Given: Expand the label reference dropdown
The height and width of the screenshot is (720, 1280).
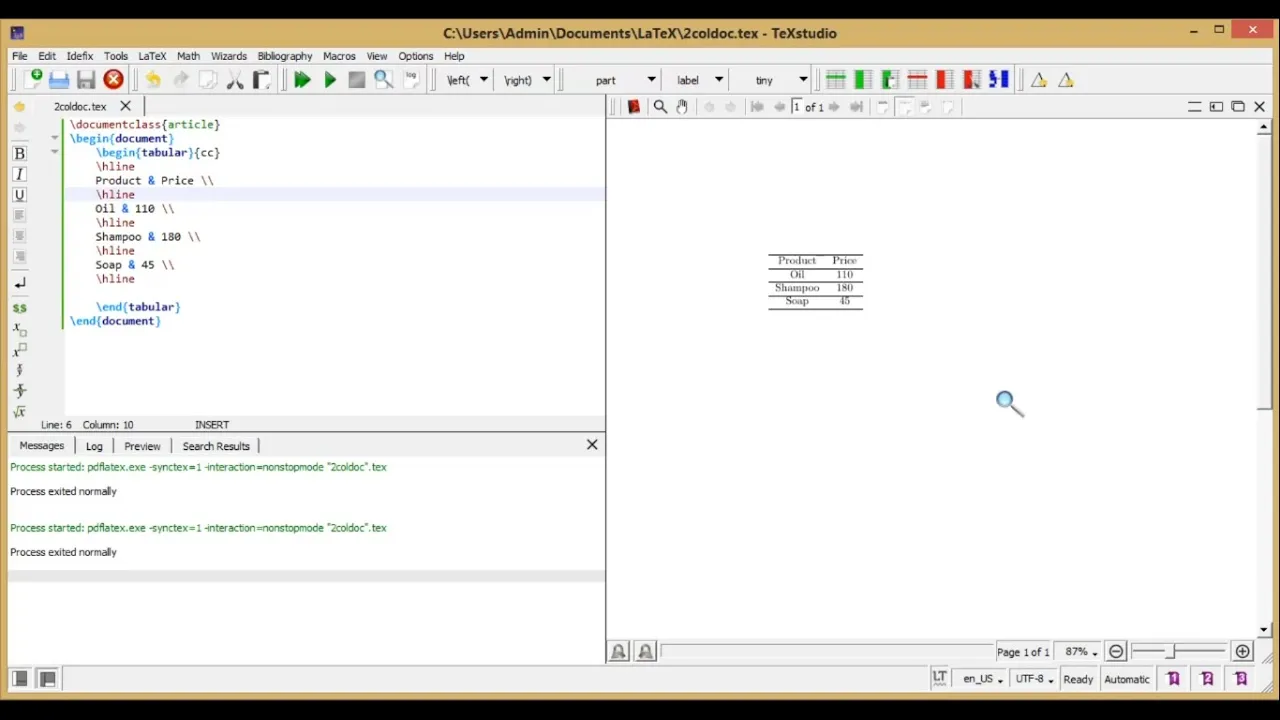Looking at the screenshot, I should (x=718, y=80).
